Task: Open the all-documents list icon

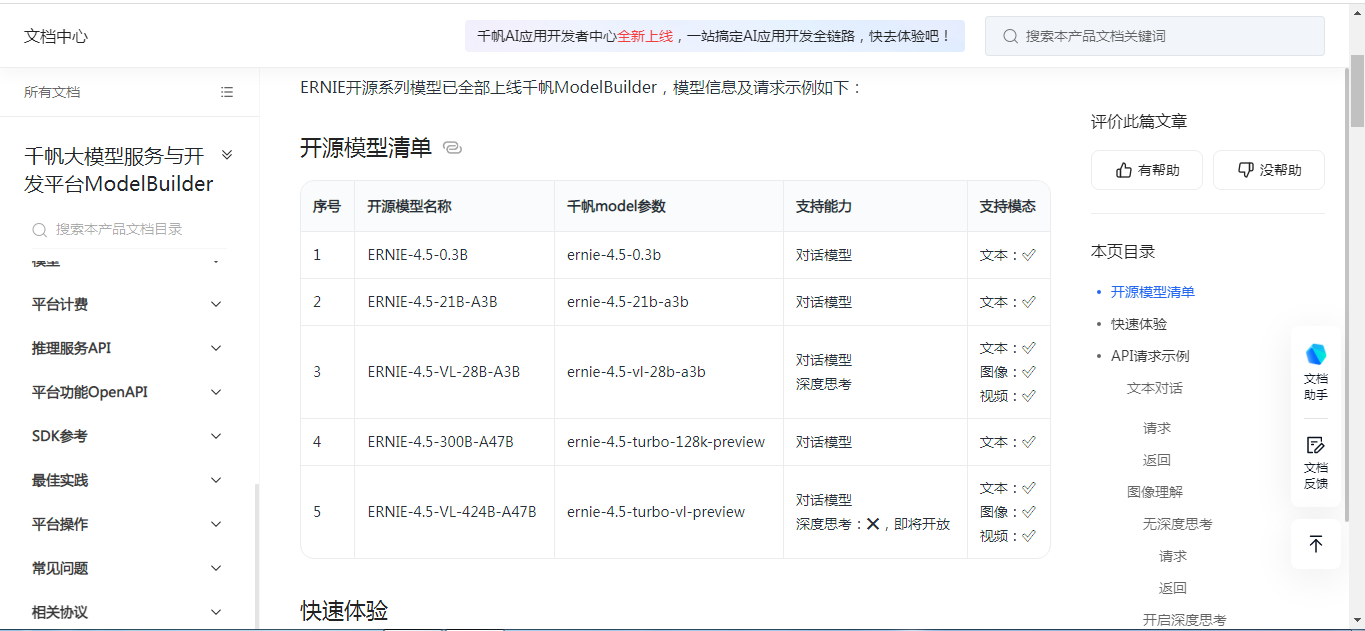Action: point(227,92)
